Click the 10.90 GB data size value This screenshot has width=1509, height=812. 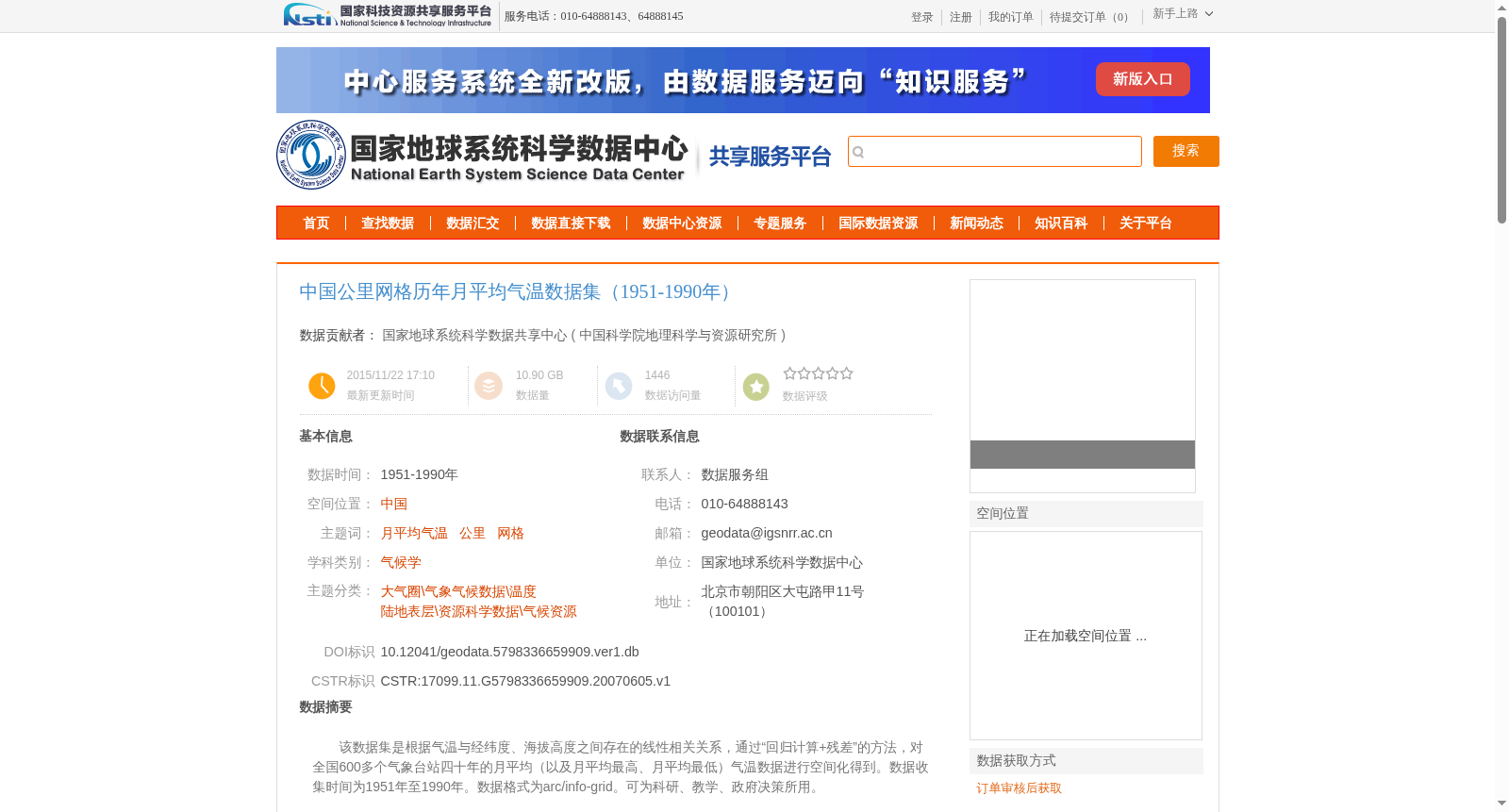[539, 375]
